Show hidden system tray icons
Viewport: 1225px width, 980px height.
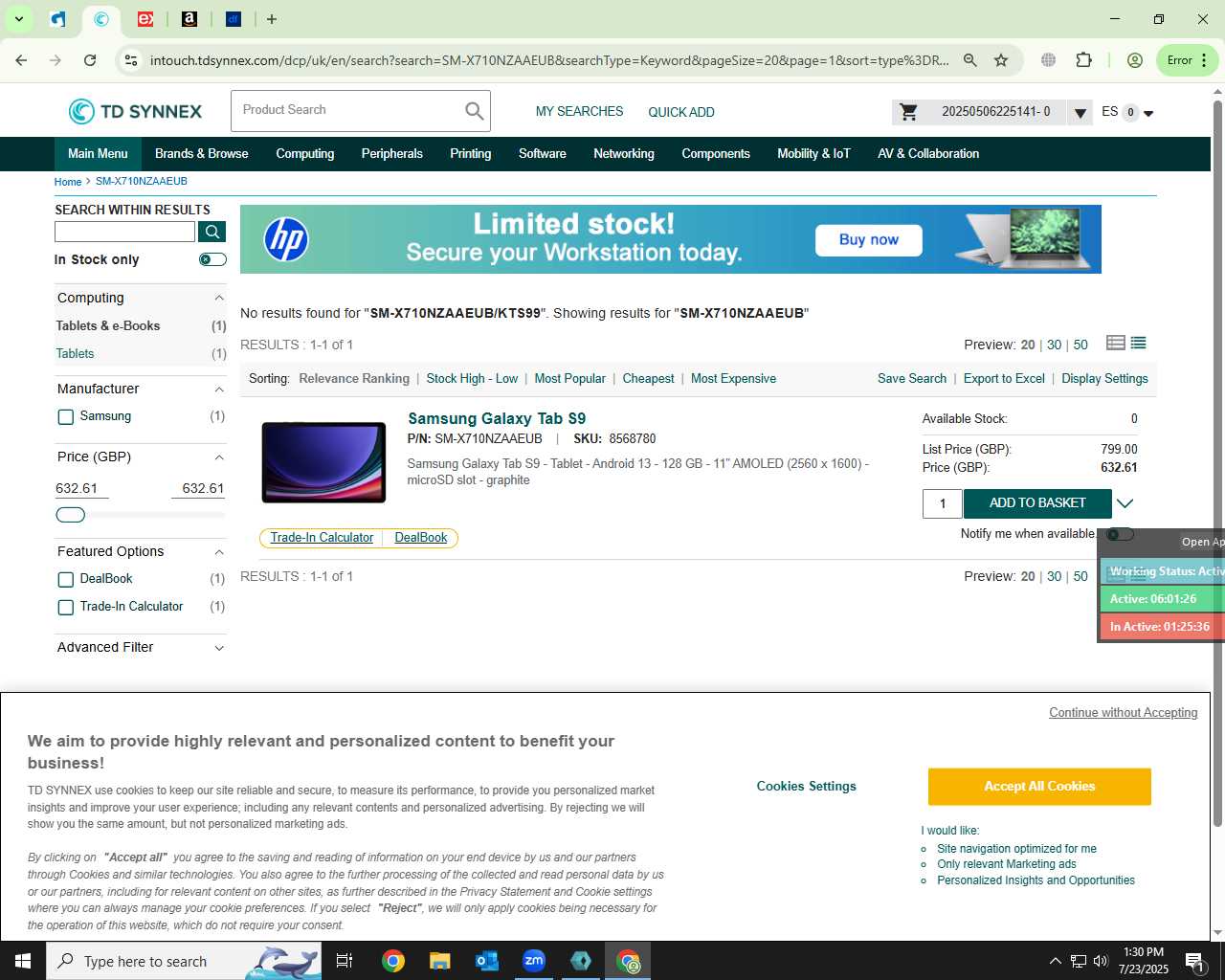[x=1055, y=961]
